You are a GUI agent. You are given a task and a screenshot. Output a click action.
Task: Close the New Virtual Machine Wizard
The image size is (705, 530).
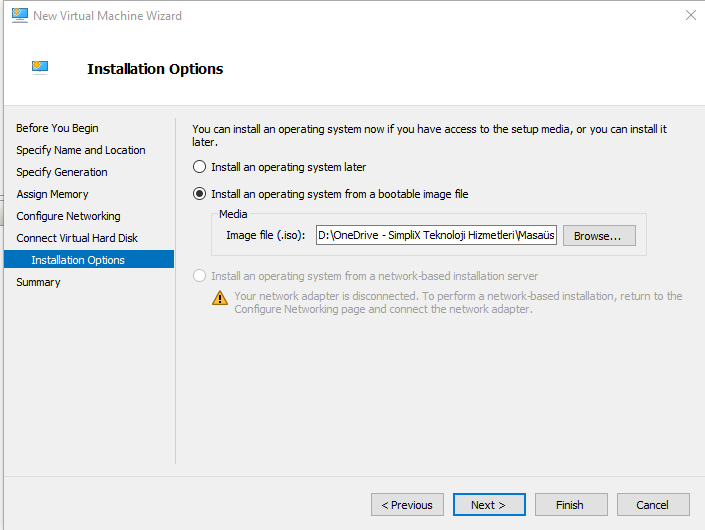[x=691, y=15]
